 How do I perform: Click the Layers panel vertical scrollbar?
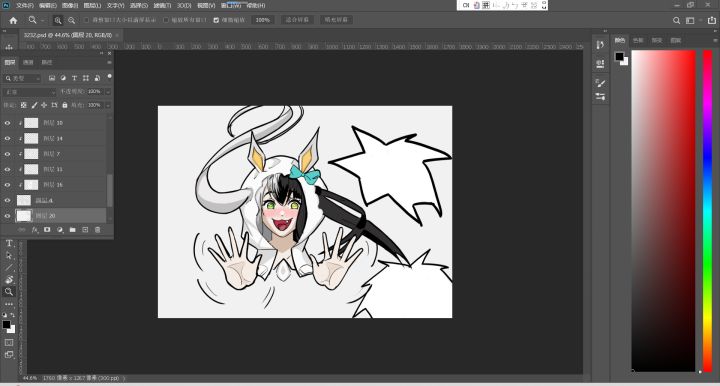point(110,190)
